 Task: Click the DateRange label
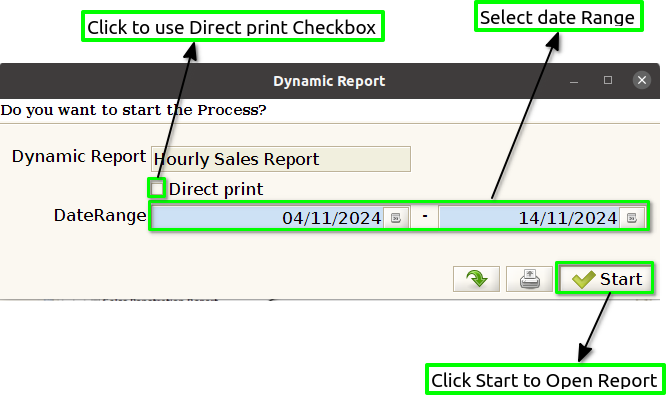coord(100,215)
